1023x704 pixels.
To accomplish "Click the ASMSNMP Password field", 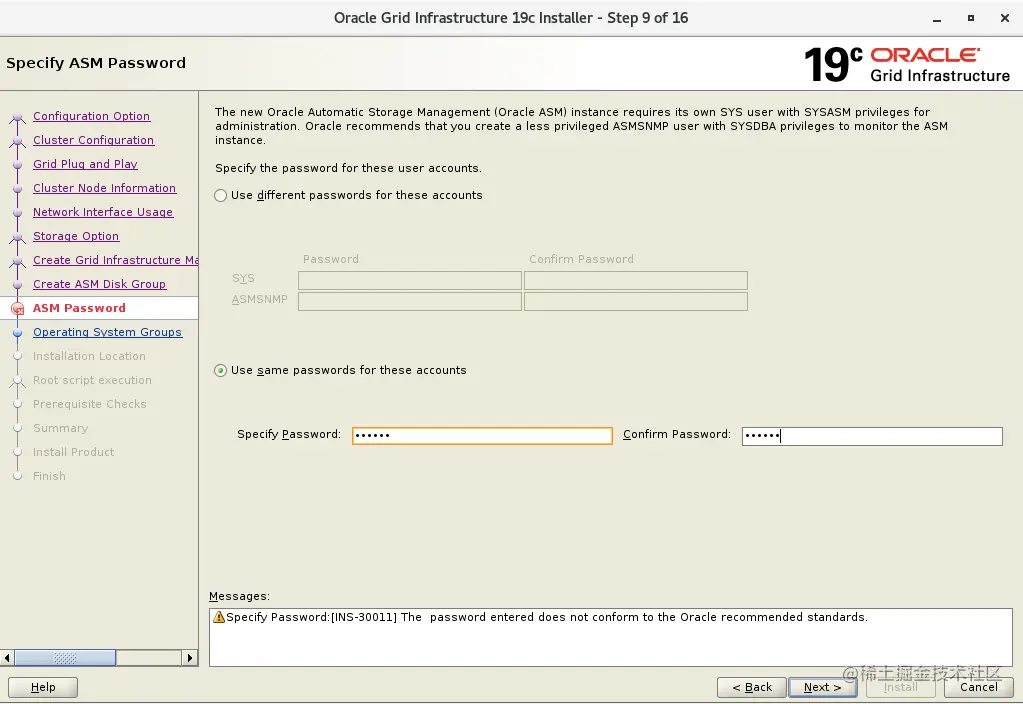I will click(x=410, y=301).
